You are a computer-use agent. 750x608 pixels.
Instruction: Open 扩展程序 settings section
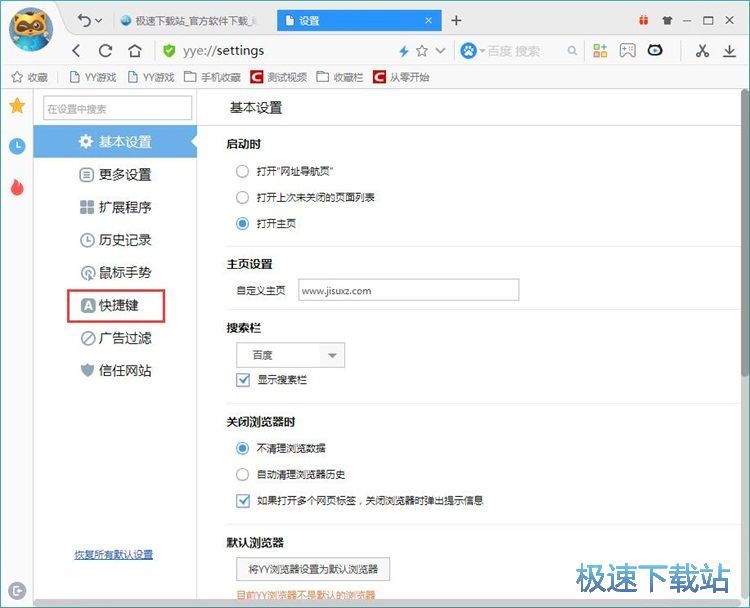115,207
